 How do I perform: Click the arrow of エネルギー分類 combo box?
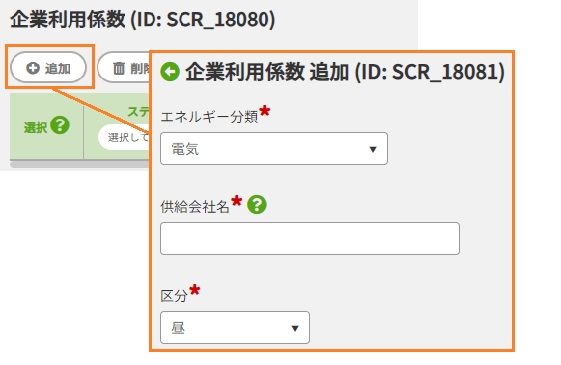tap(373, 149)
